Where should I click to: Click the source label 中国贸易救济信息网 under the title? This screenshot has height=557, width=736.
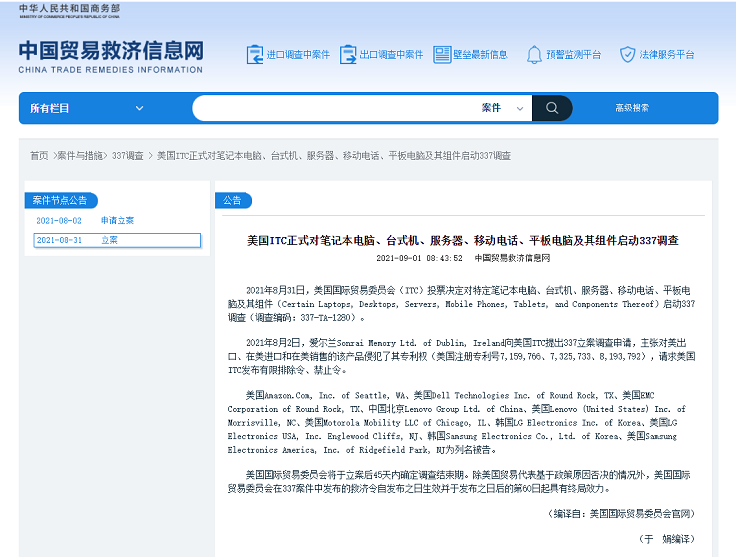(512, 258)
